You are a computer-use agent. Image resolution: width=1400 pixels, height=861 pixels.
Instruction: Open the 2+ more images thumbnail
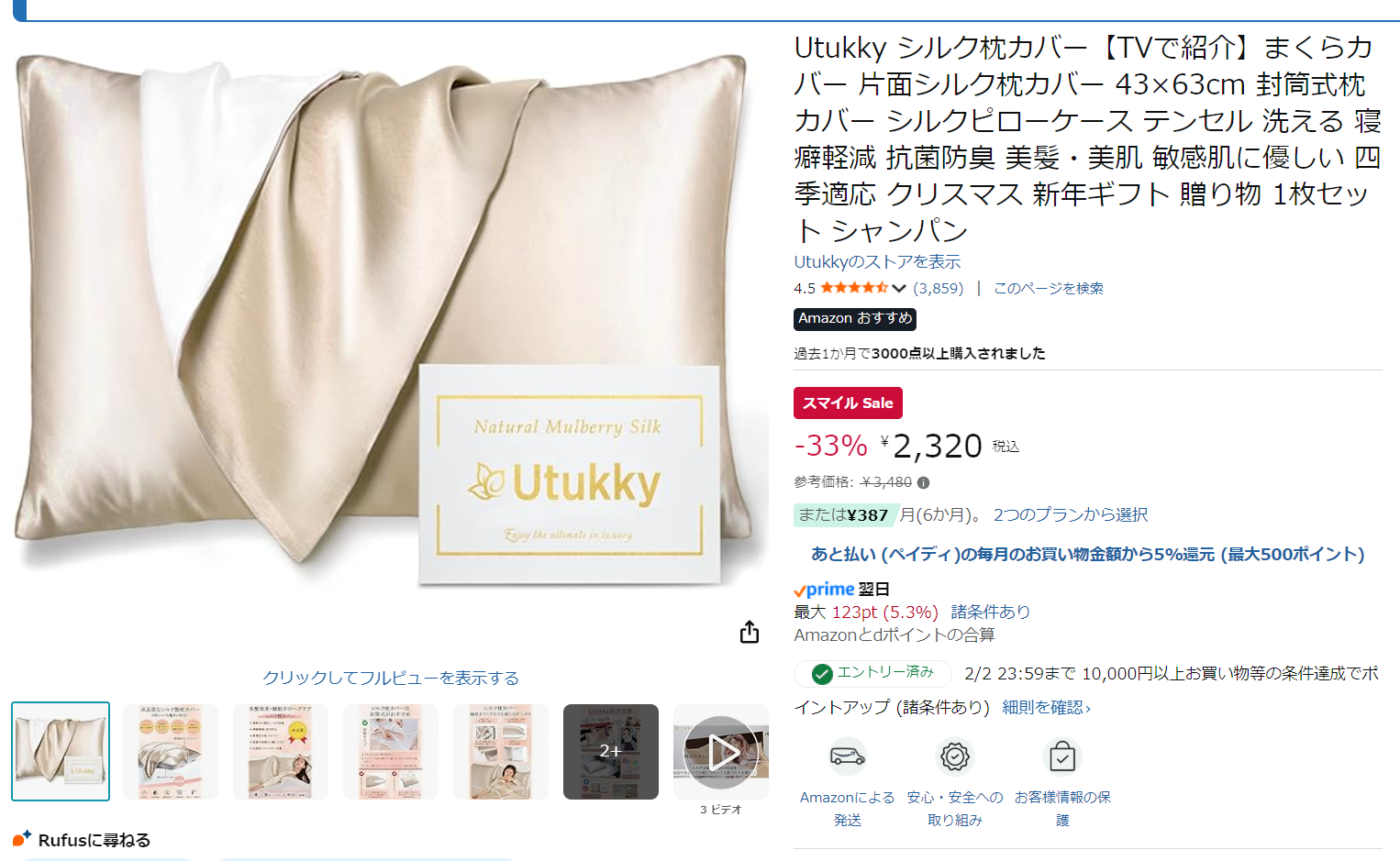tap(611, 752)
